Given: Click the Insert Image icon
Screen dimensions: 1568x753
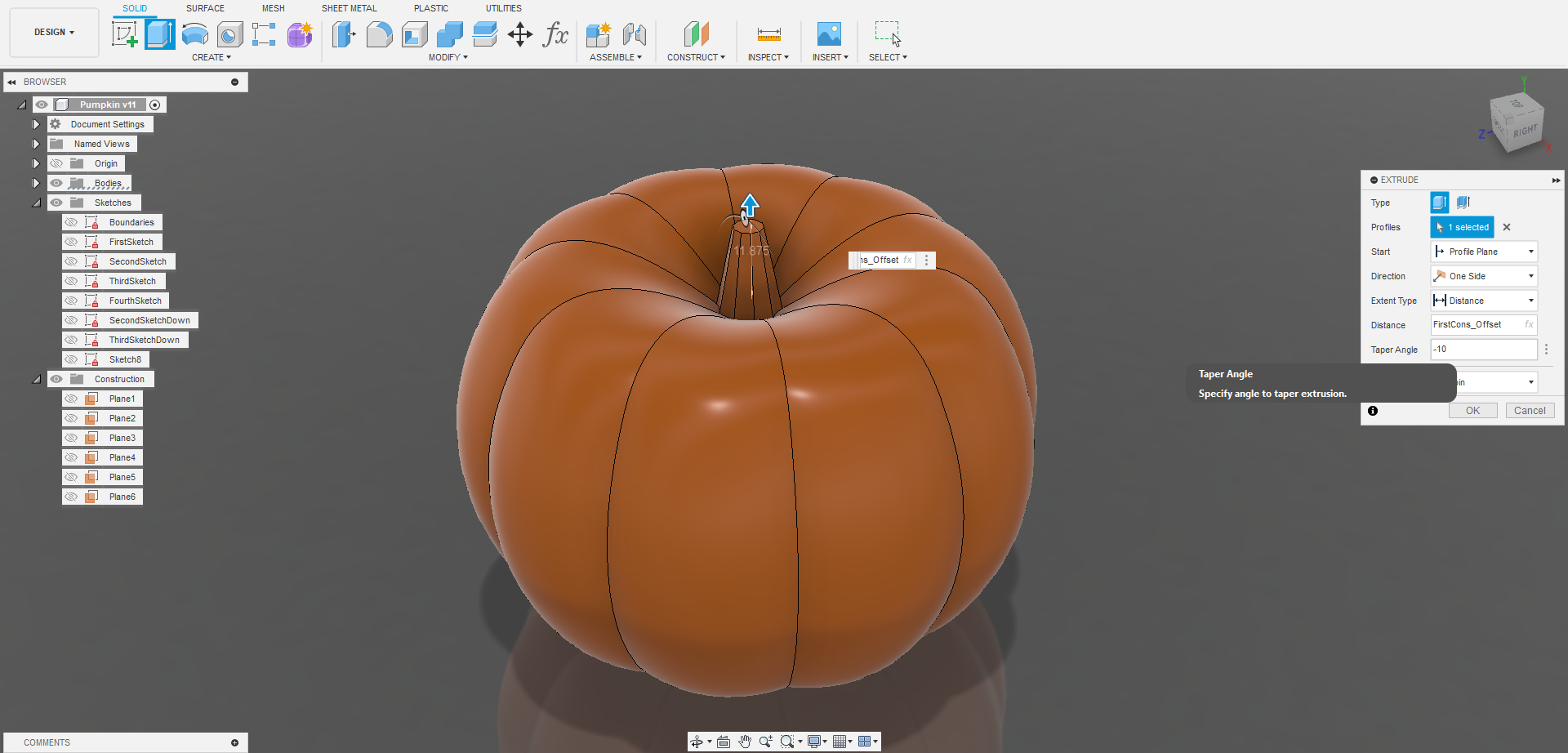Looking at the screenshot, I should coord(829,34).
